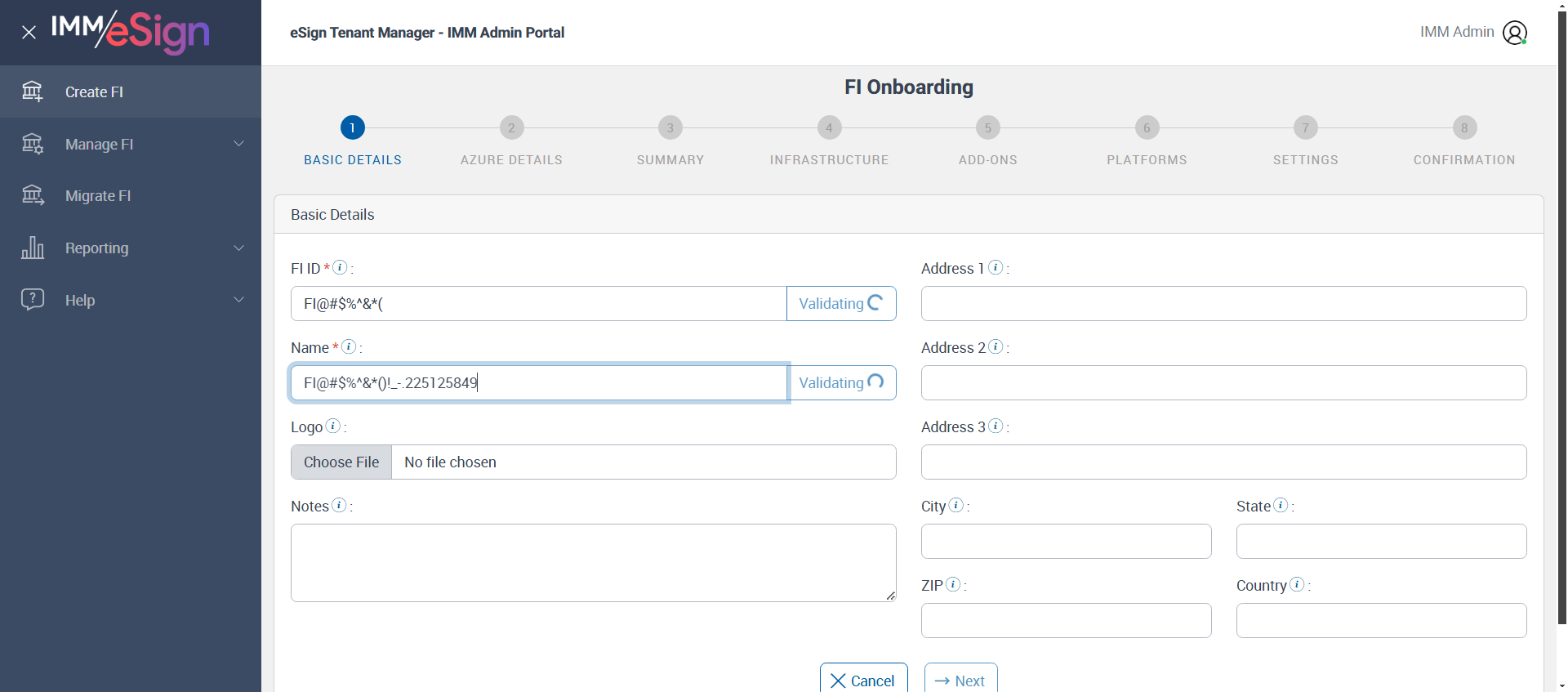The height and width of the screenshot is (692, 1568).
Task: Expand the Manage FI submenu
Action: (238, 144)
